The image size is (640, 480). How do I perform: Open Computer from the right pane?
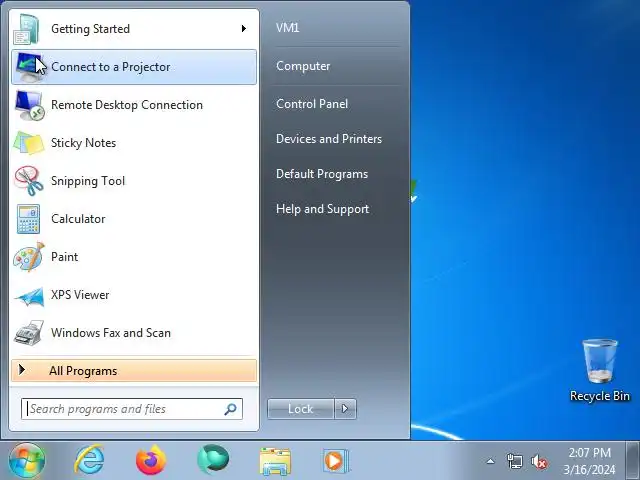303,66
